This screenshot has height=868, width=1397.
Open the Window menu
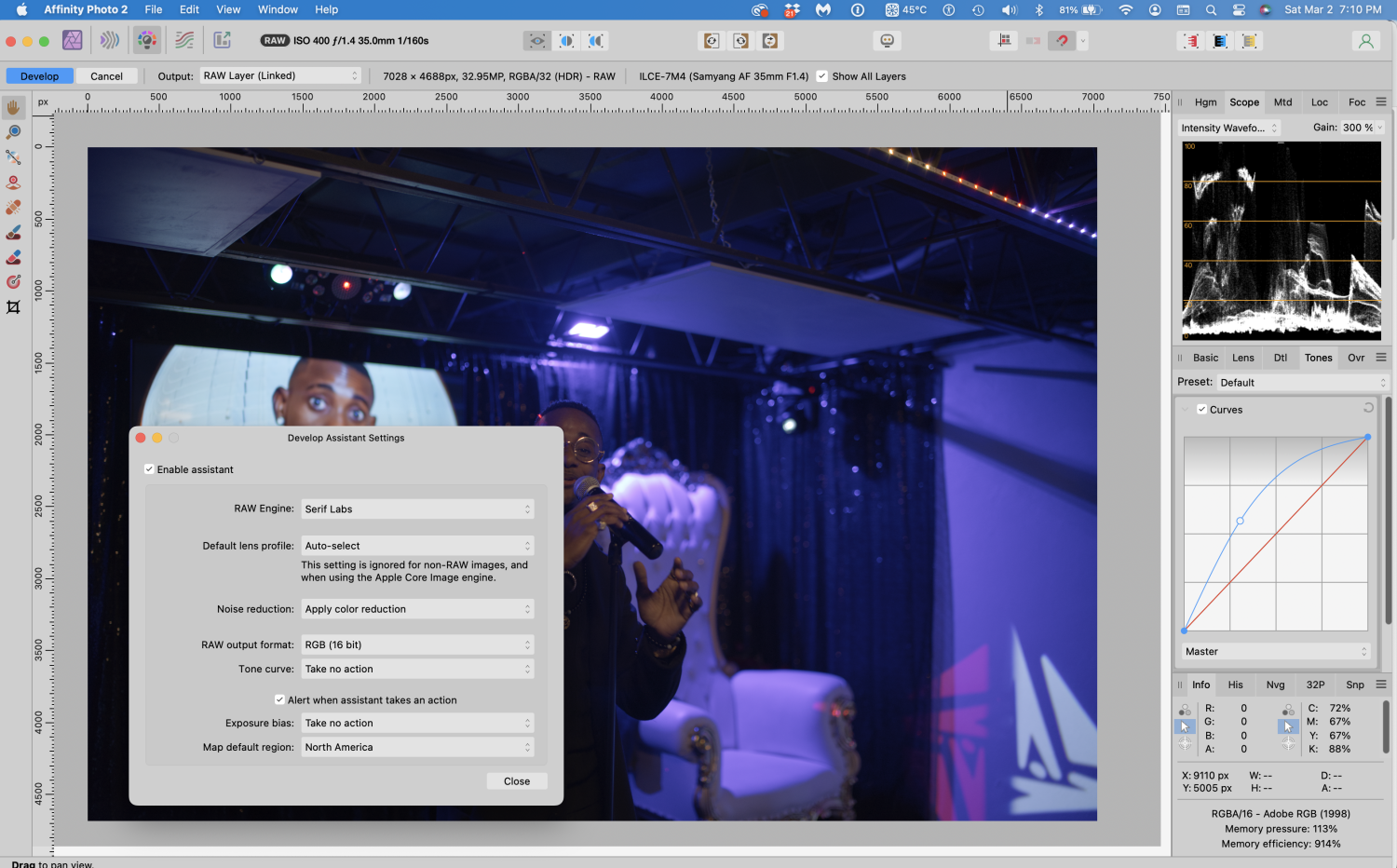tap(278, 9)
